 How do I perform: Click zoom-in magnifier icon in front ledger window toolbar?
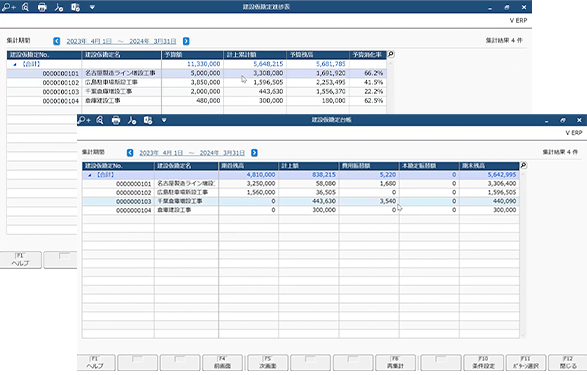[84, 120]
